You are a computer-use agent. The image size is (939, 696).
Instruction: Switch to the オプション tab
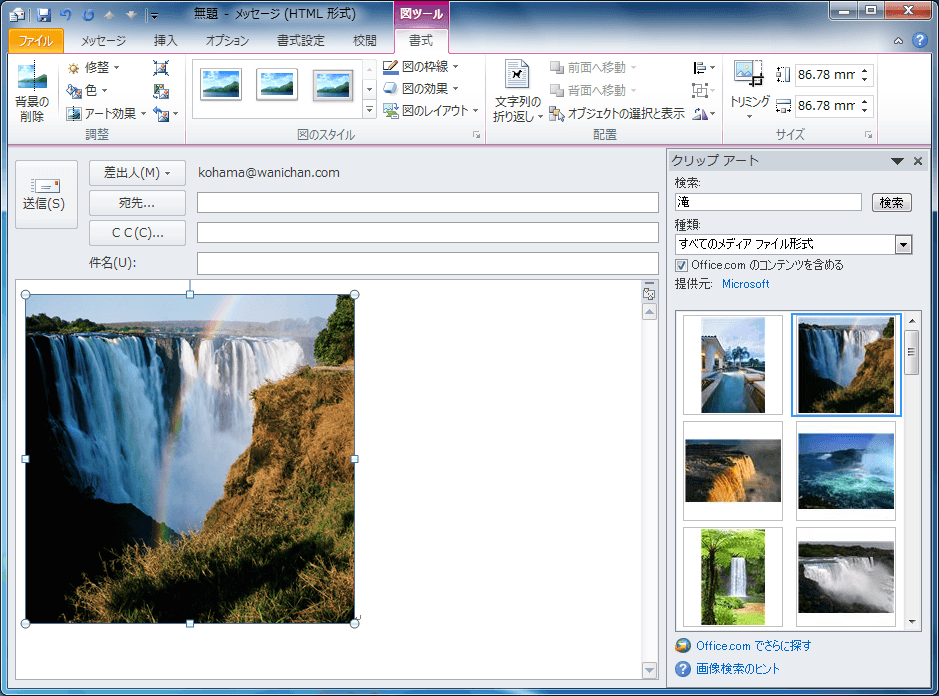(227, 40)
